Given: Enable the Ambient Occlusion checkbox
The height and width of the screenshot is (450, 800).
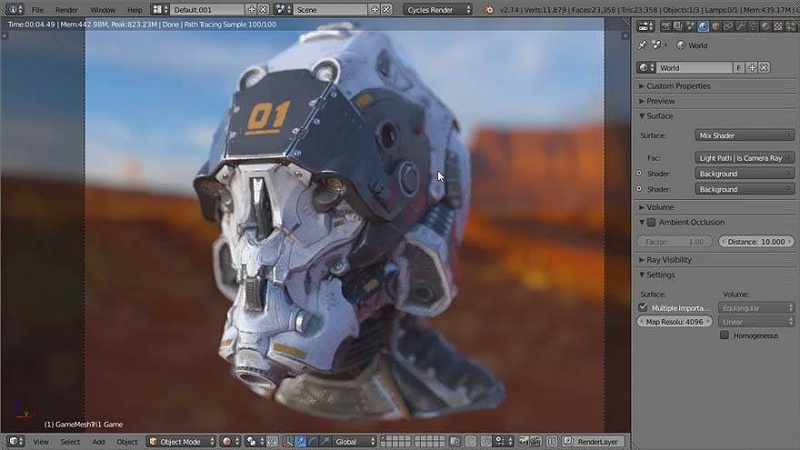Looking at the screenshot, I should (651, 222).
